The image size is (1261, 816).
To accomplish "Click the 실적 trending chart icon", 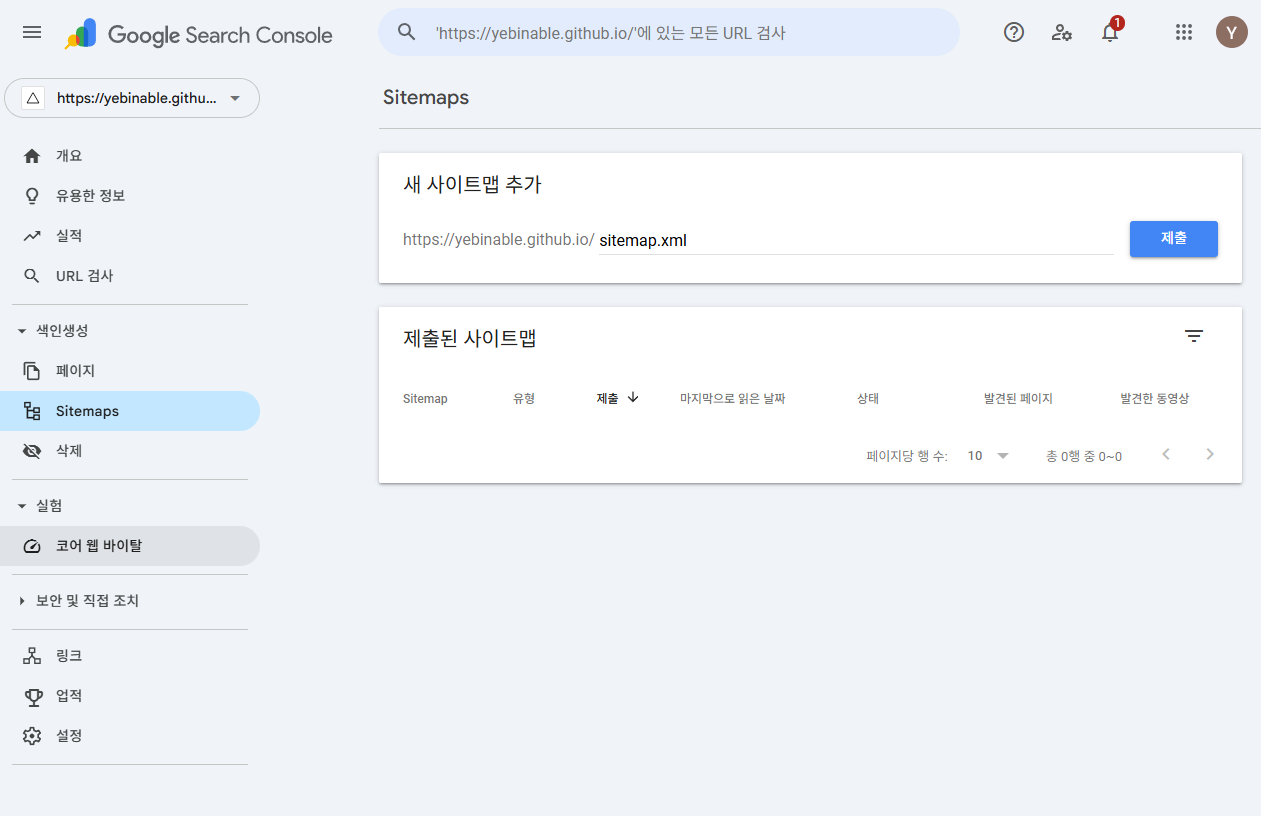I will tap(32, 236).
